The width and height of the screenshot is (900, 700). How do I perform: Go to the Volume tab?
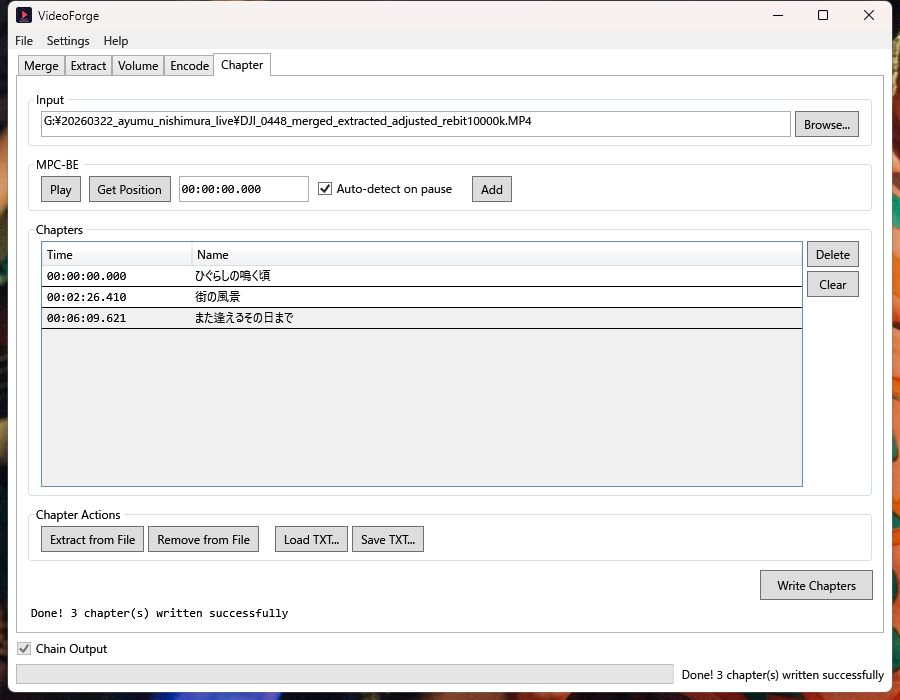(138, 66)
